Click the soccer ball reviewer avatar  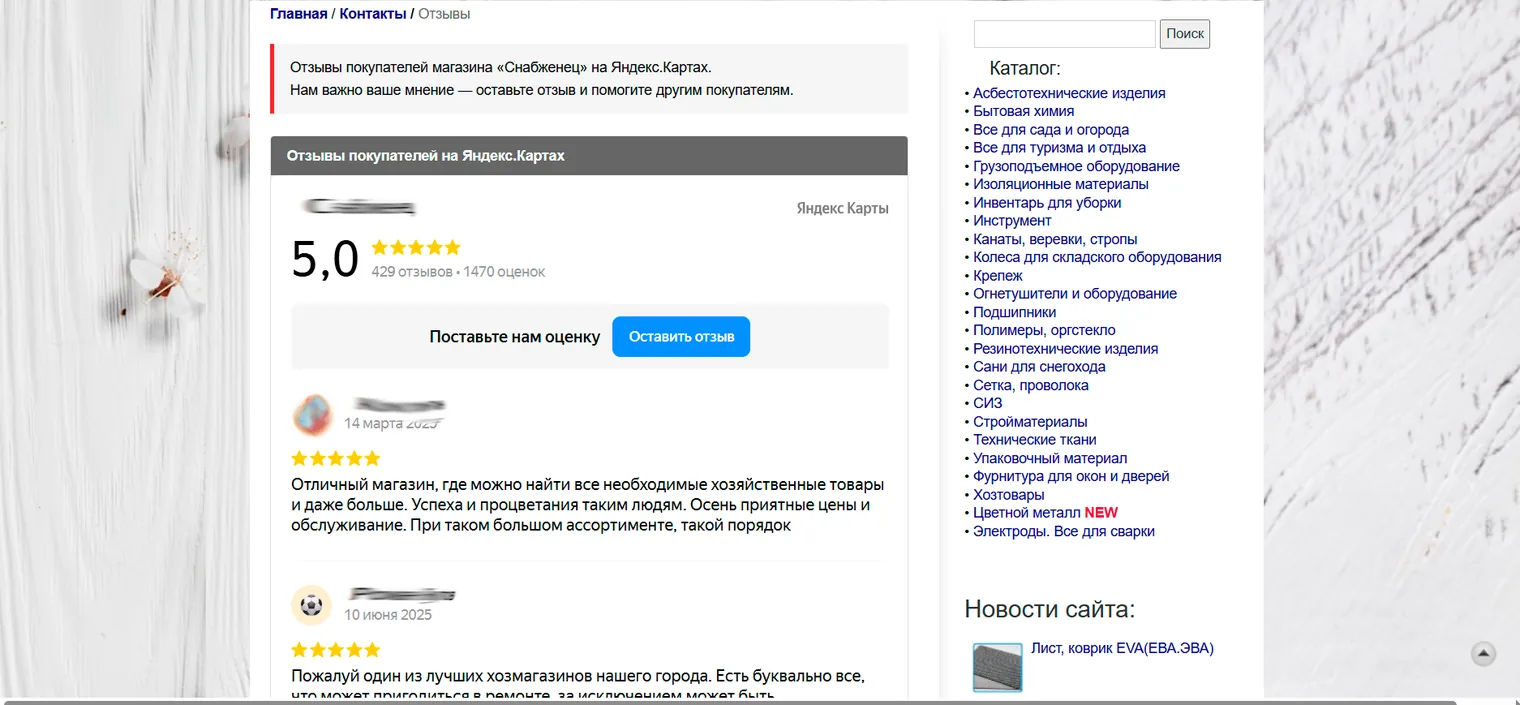(312, 605)
